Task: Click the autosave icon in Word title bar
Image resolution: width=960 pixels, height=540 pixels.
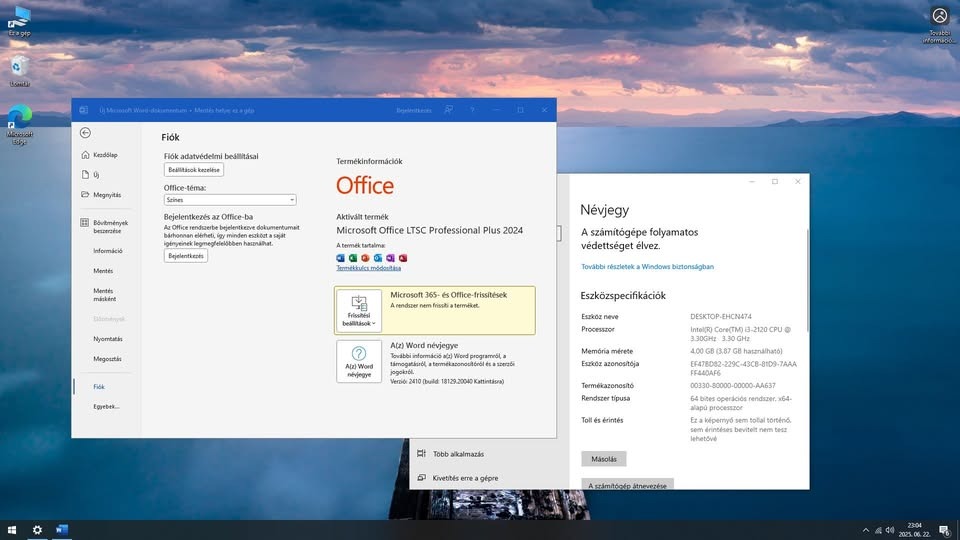Action: tap(84, 110)
